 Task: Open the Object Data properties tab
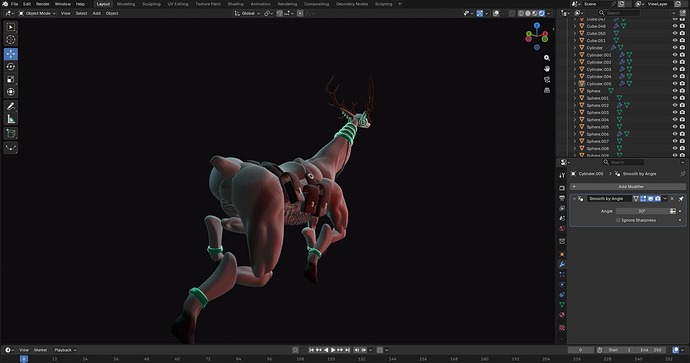point(562,304)
